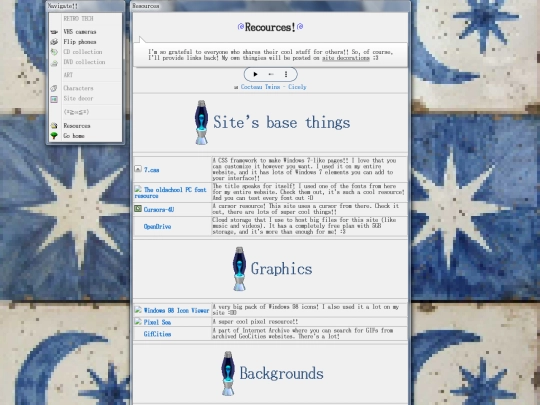Open audio player more options menu

286,74
